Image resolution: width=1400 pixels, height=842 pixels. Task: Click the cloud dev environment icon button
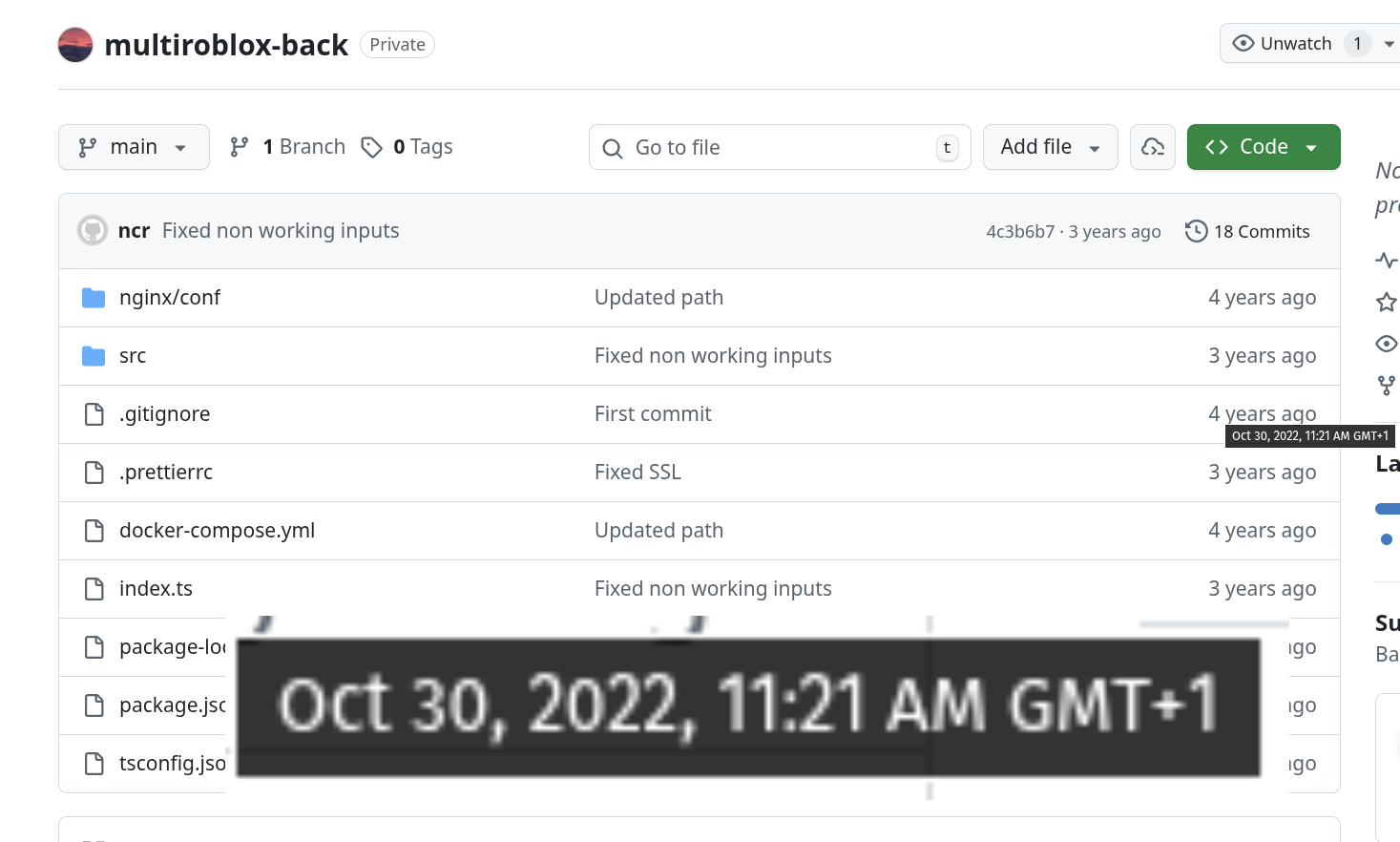pyautogui.click(x=1153, y=147)
